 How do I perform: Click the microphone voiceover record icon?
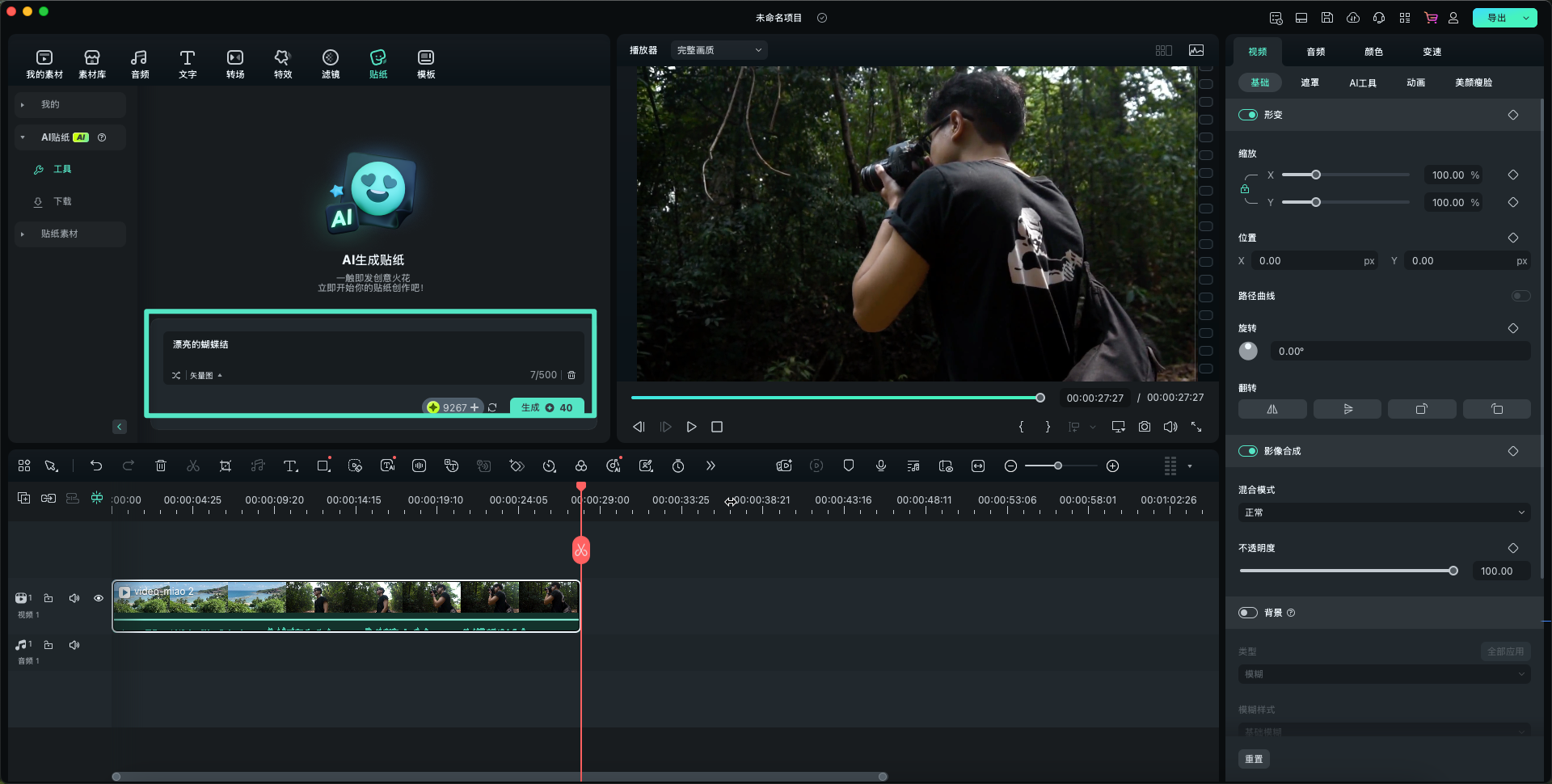(x=881, y=466)
